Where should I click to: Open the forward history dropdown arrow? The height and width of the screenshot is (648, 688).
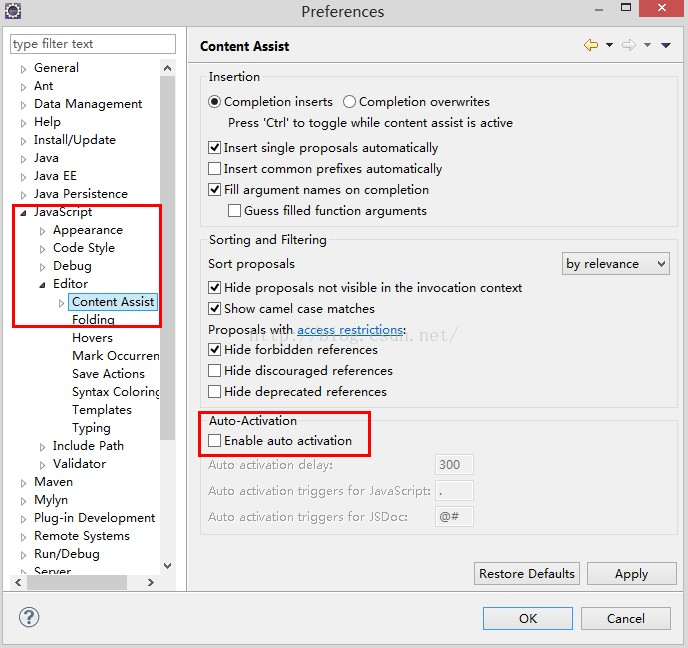647,45
